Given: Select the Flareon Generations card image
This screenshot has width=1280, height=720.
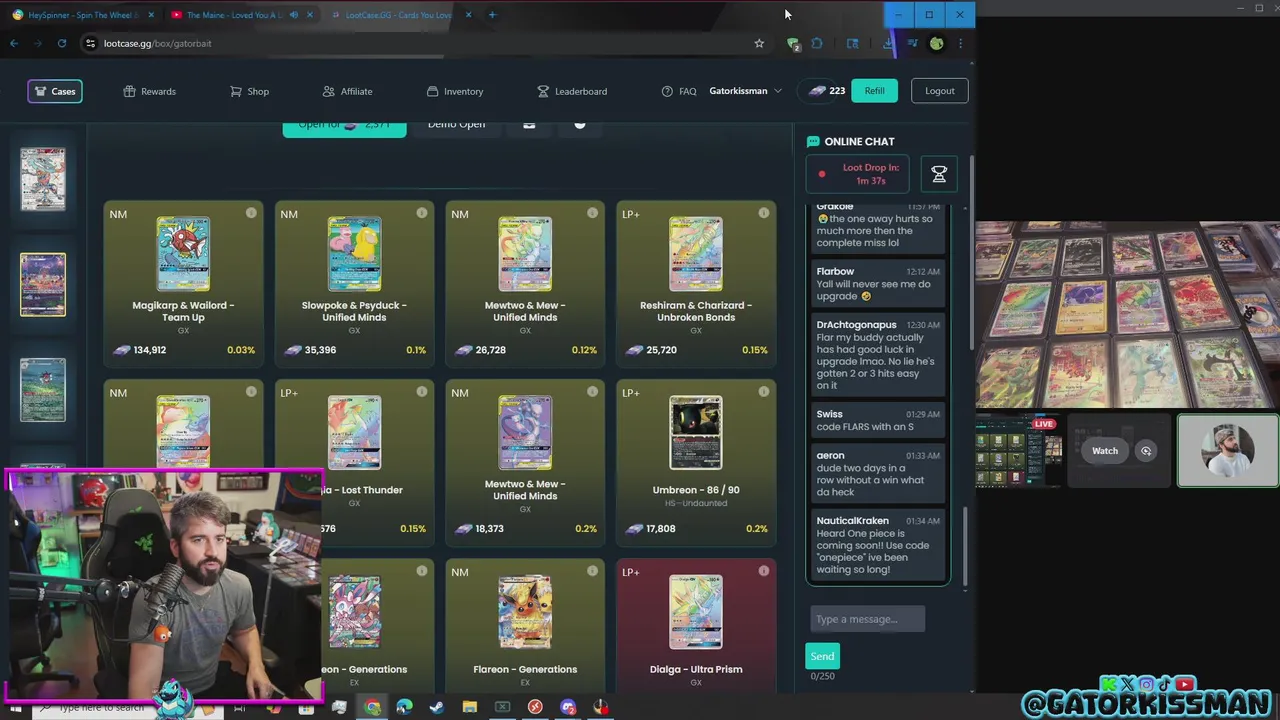Looking at the screenshot, I should pos(525,612).
